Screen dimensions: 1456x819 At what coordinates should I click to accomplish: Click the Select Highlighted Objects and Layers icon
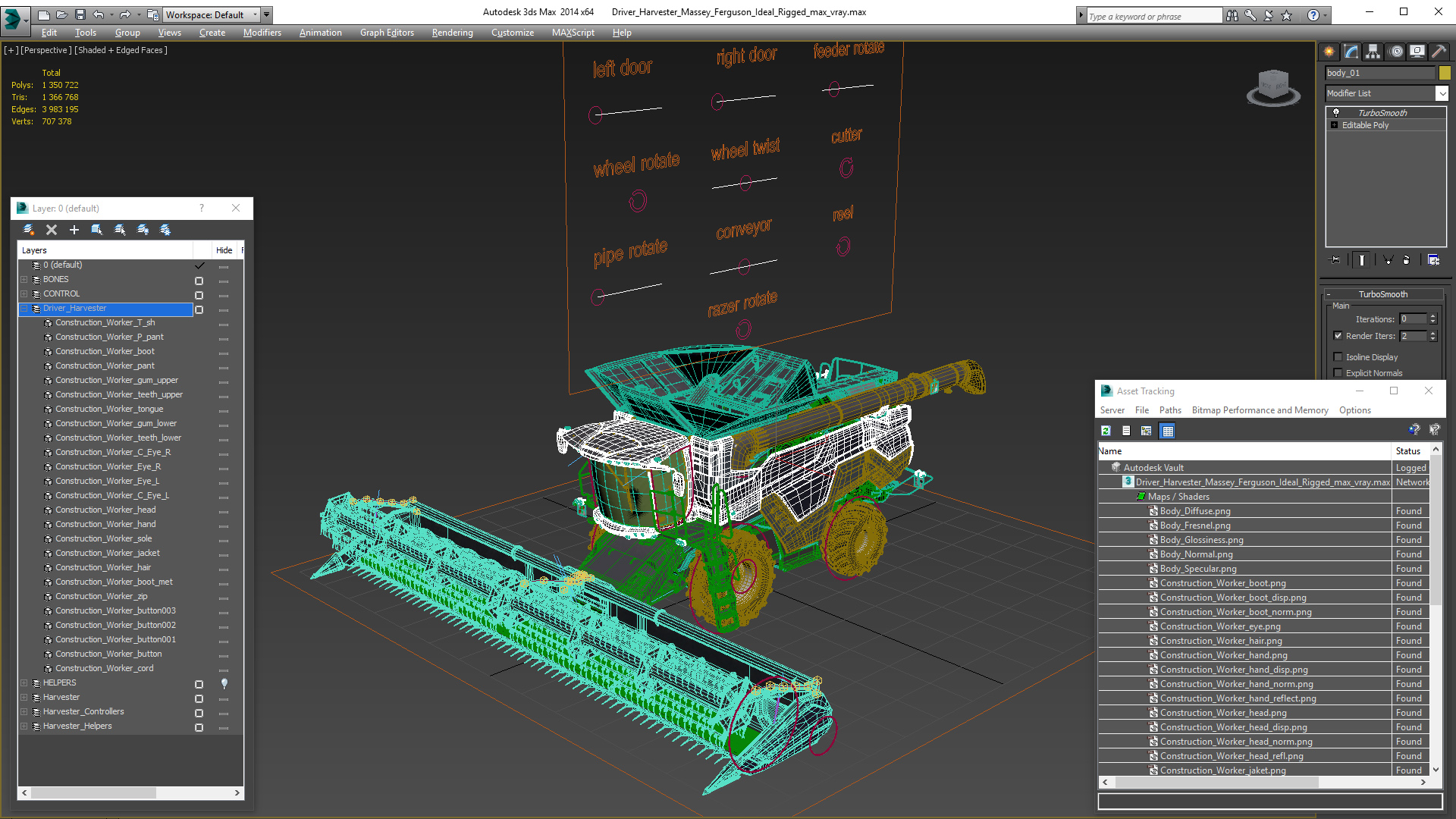[x=97, y=230]
